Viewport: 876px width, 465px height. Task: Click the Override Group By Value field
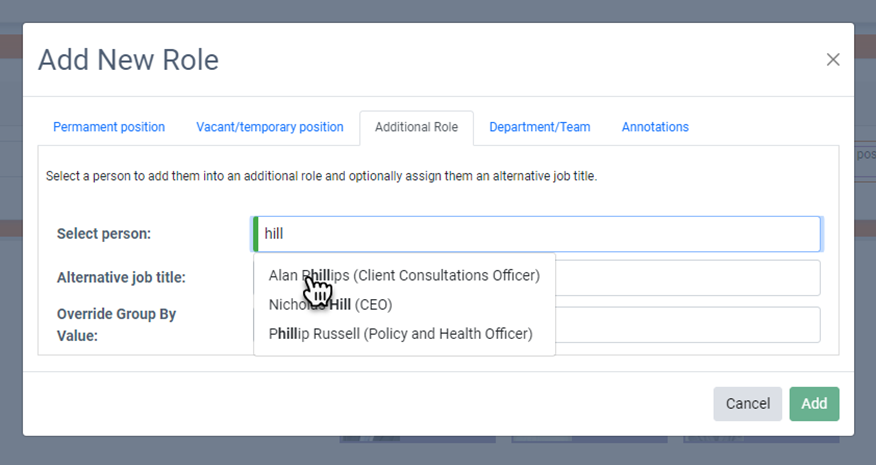click(688, 325)
